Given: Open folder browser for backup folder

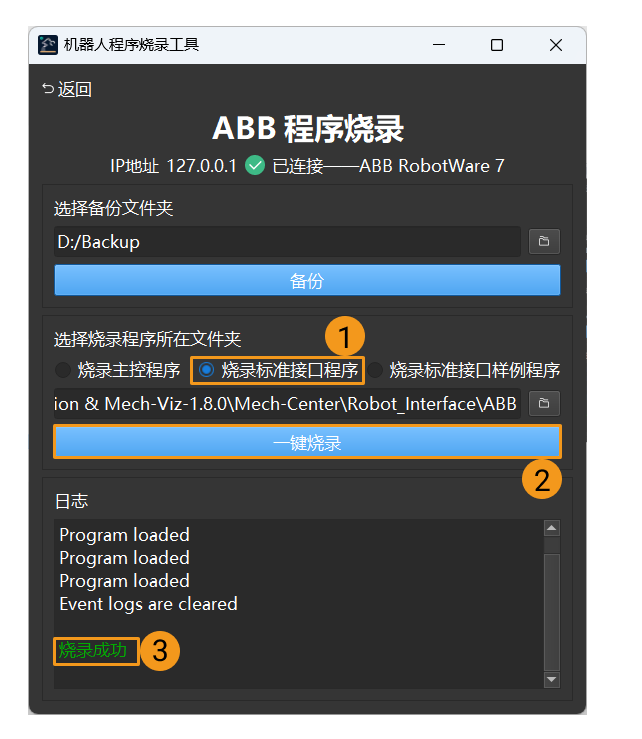Looking at the screenshot, I should coord(544,241).
